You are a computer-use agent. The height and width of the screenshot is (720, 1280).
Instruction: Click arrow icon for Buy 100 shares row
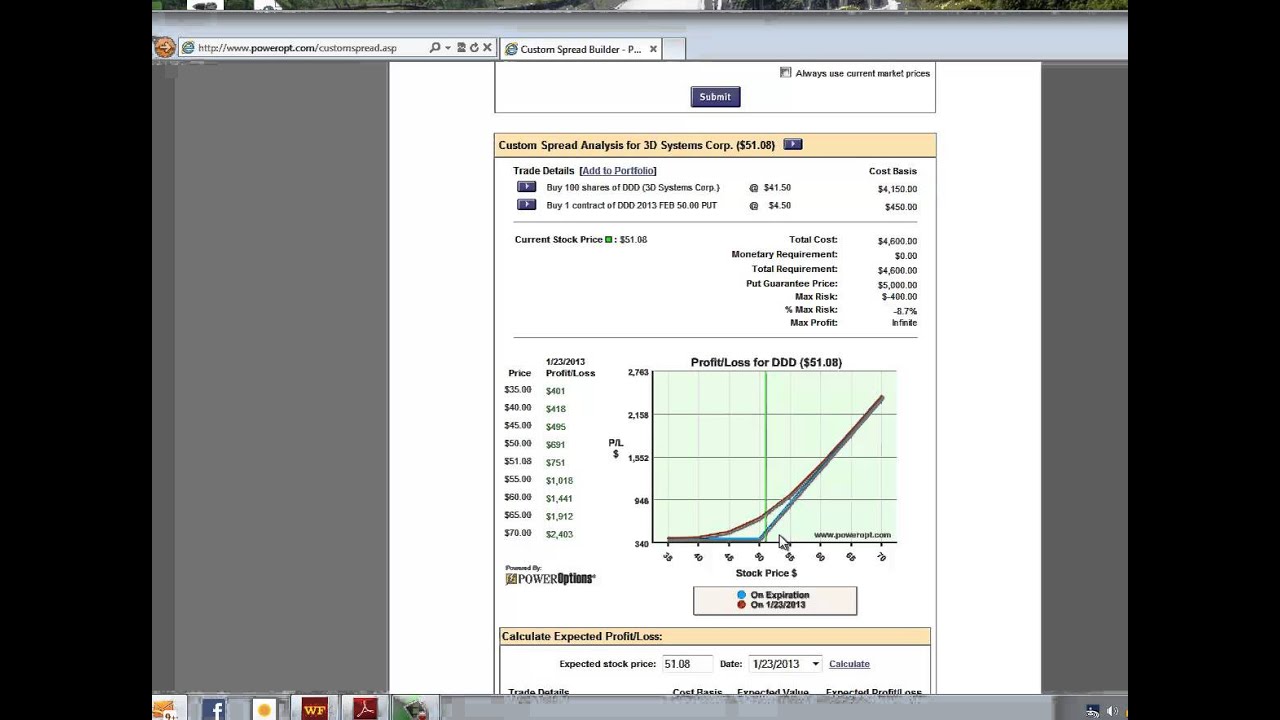point(526,187)
